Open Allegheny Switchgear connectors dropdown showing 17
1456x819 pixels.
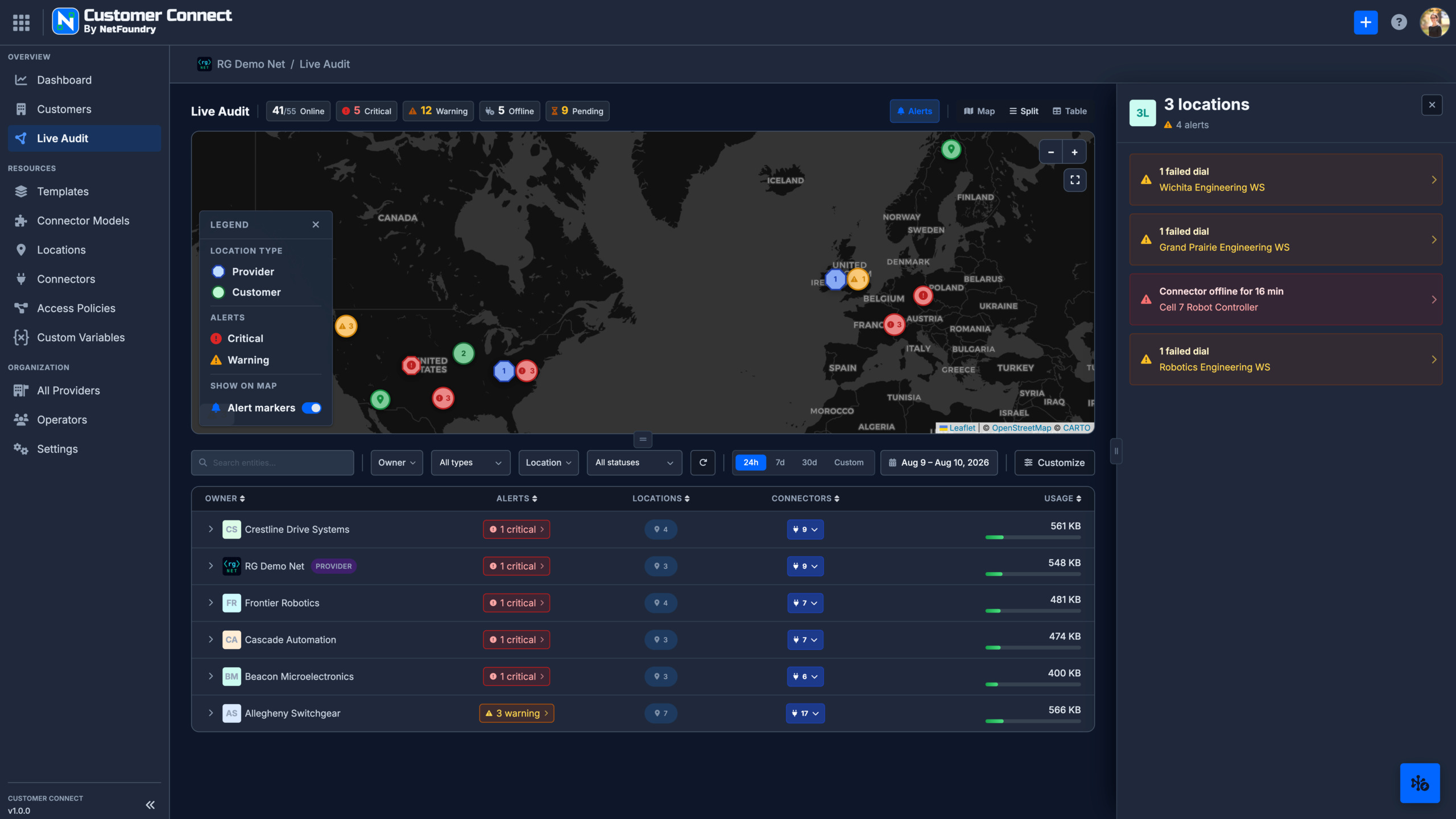tap(805, 713)
